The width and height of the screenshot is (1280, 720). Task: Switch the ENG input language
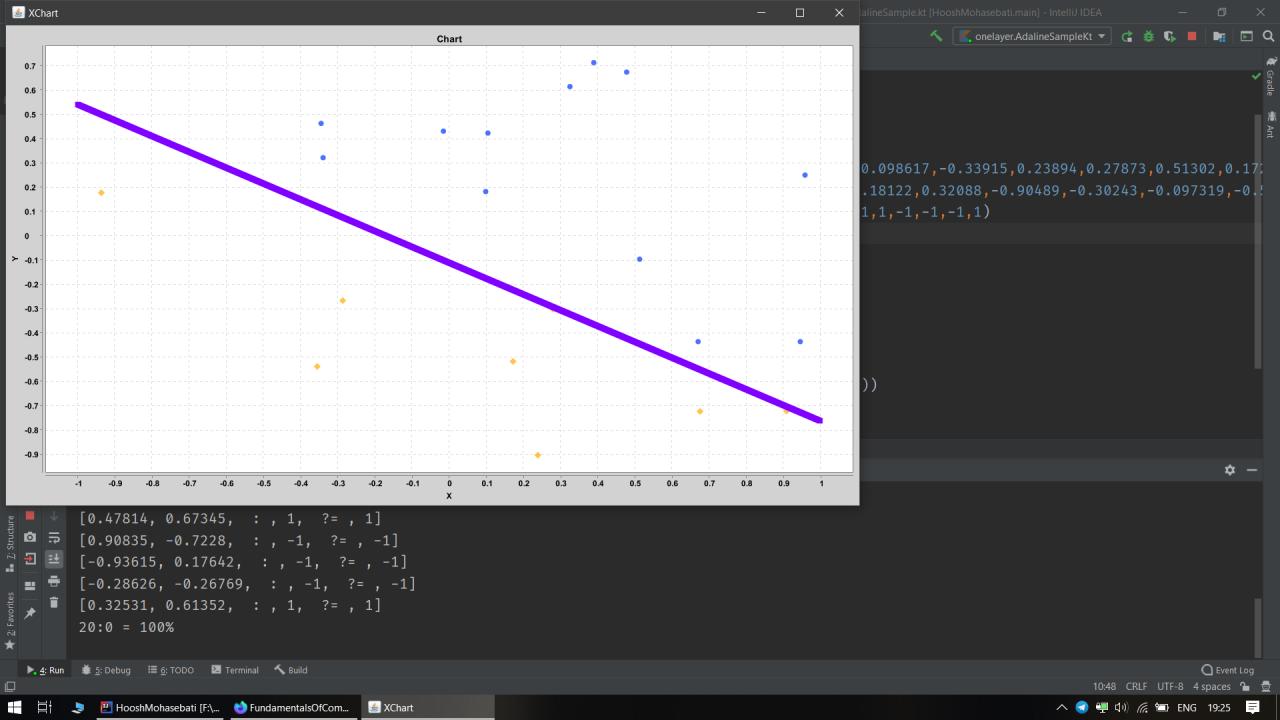(1187, 707)
